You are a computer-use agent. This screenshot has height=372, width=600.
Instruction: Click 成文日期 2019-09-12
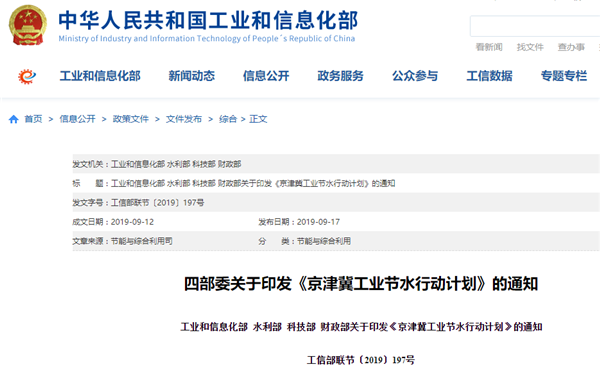(x=113, y=222)
